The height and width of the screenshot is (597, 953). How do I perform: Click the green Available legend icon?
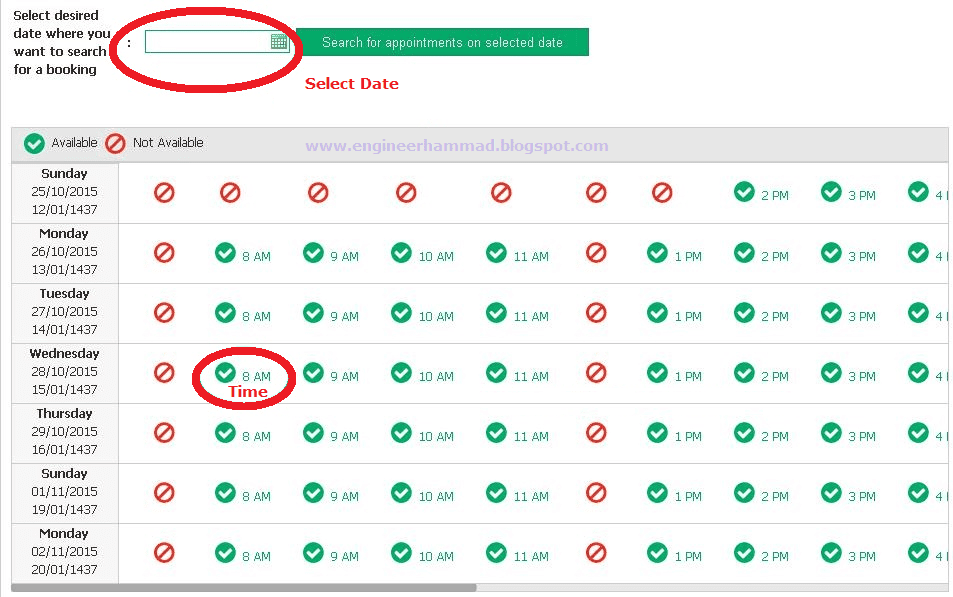coord(32,143)
